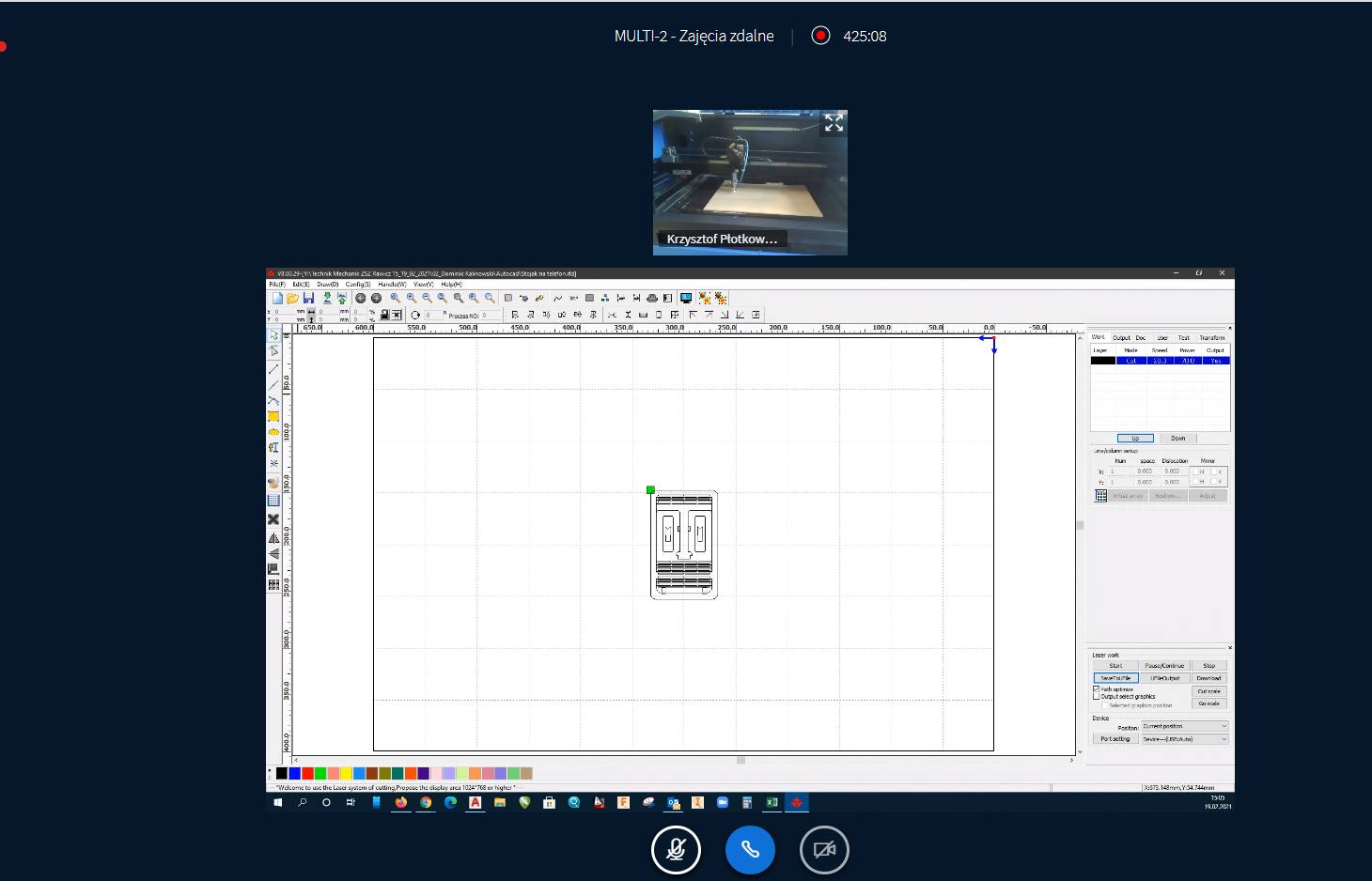
Task: Expand the webcam video to full screen
Action: click(x=834, y=123)
